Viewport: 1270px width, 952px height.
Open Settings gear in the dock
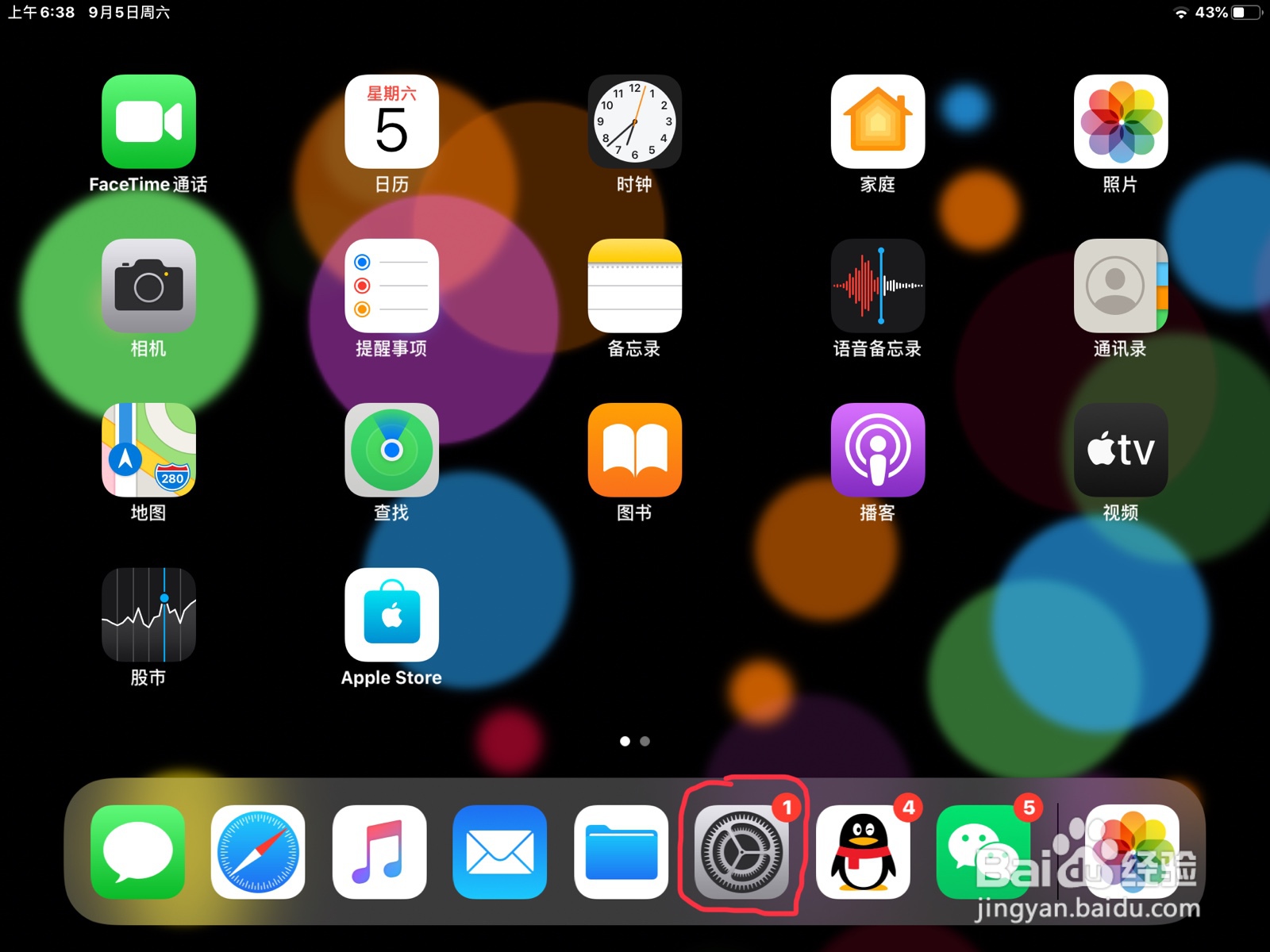click(741, 852)
